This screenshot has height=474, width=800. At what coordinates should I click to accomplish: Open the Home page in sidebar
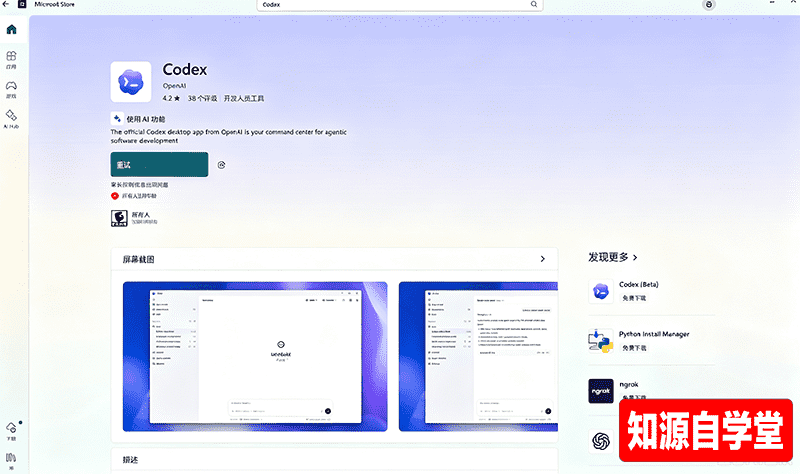point(11,29)
